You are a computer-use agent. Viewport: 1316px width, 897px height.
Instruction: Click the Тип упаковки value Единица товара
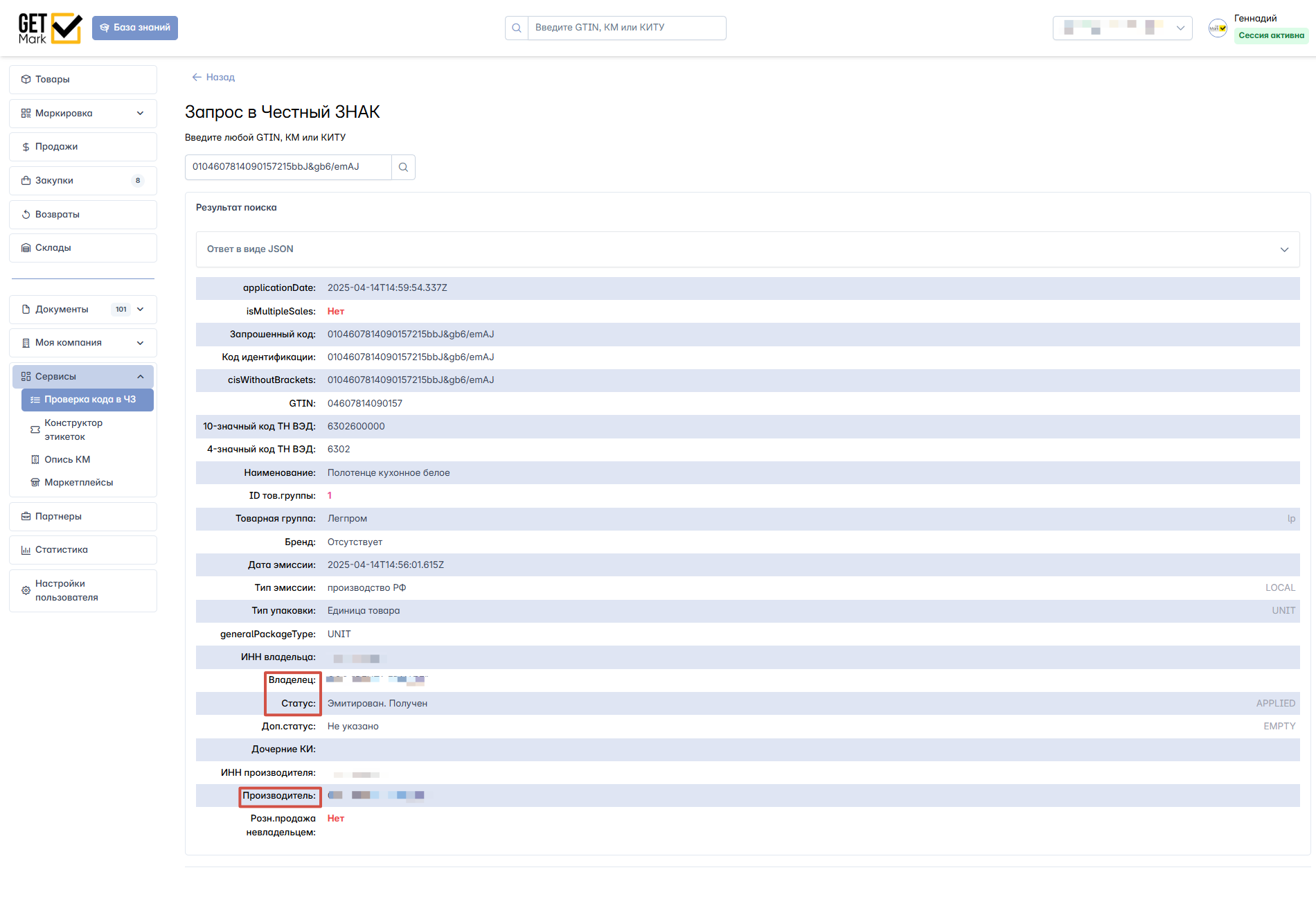pos(364,611)
